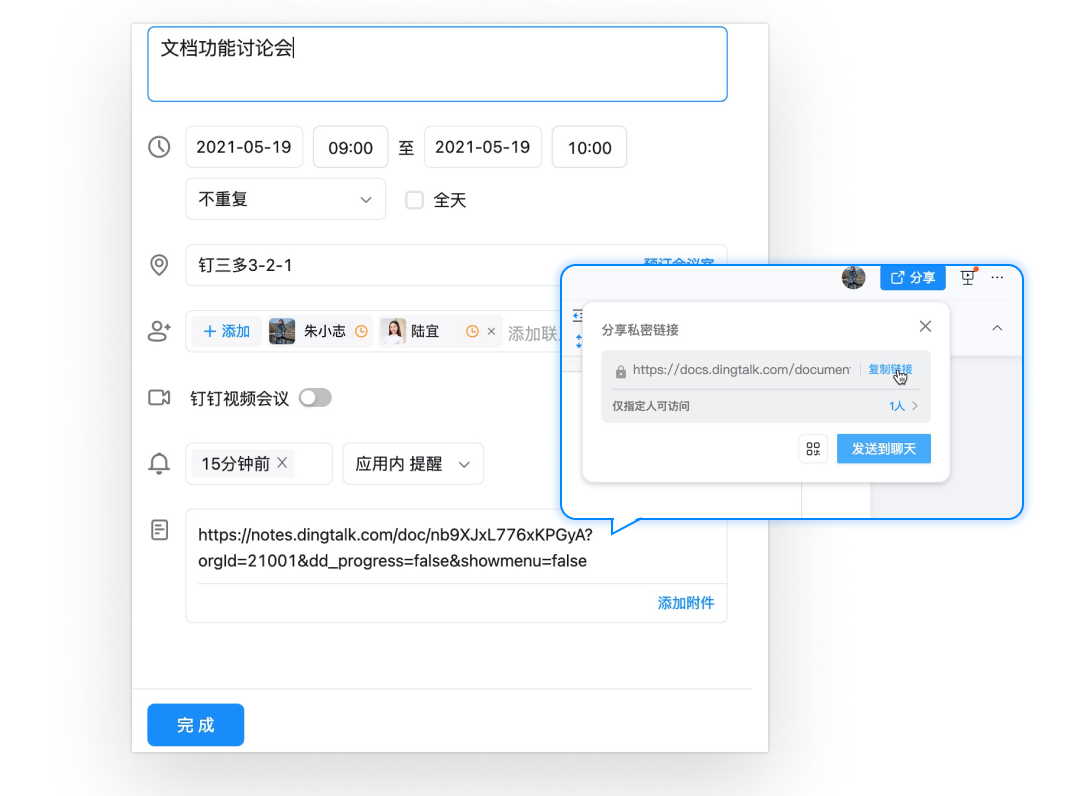The width and height of the screenshot is (1076, 796).
Task: Open the 应用内 提醒 dropdown
Action: (x=412, y=463)
